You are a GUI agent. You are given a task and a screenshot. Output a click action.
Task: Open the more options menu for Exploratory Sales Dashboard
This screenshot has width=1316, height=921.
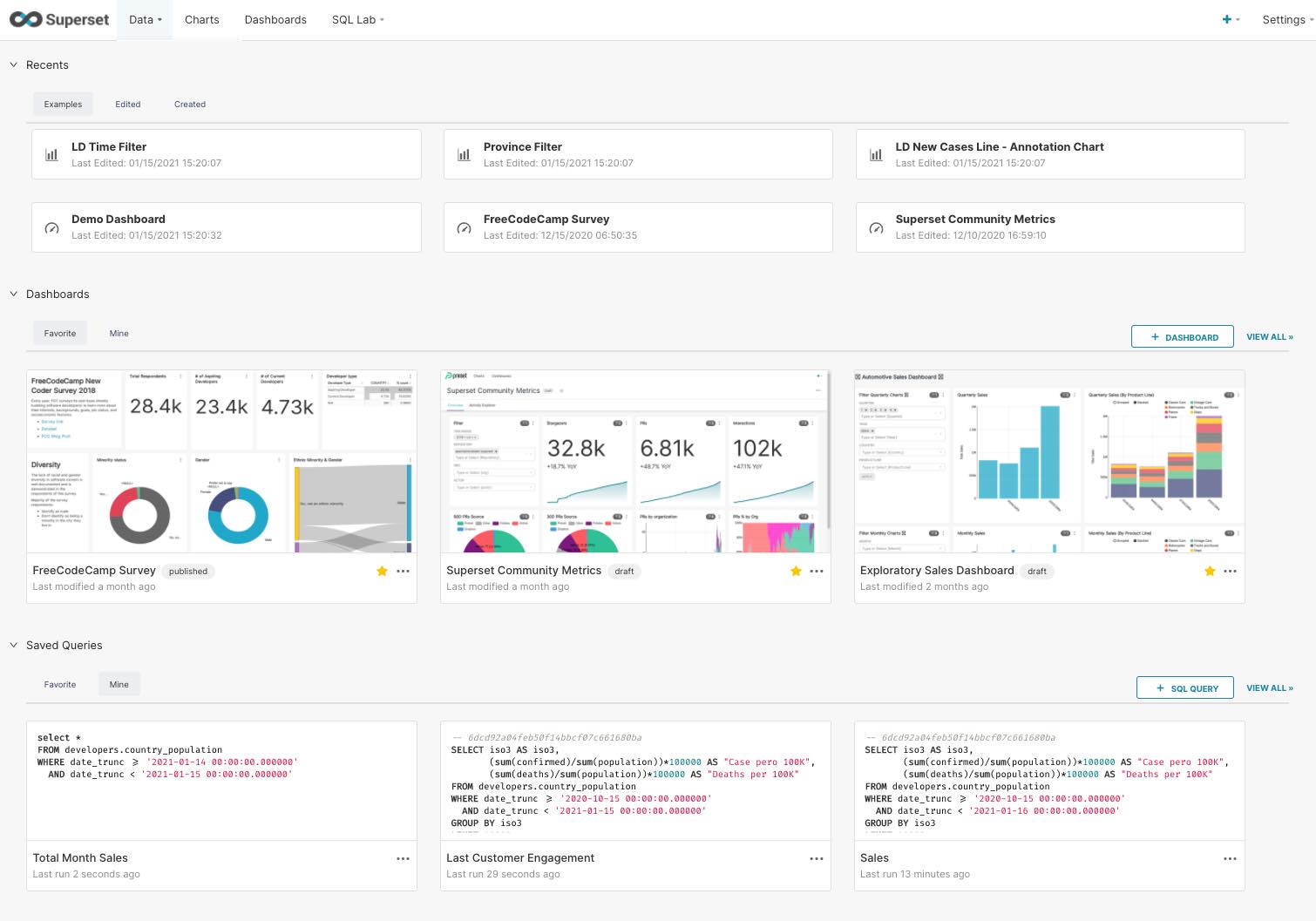click(x=1230, y=572)
